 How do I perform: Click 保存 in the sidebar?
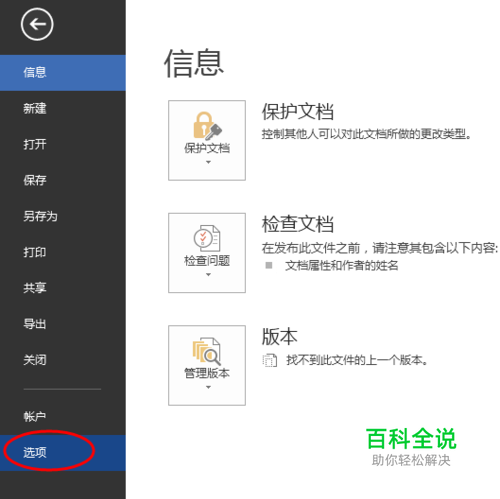[63, 180]
